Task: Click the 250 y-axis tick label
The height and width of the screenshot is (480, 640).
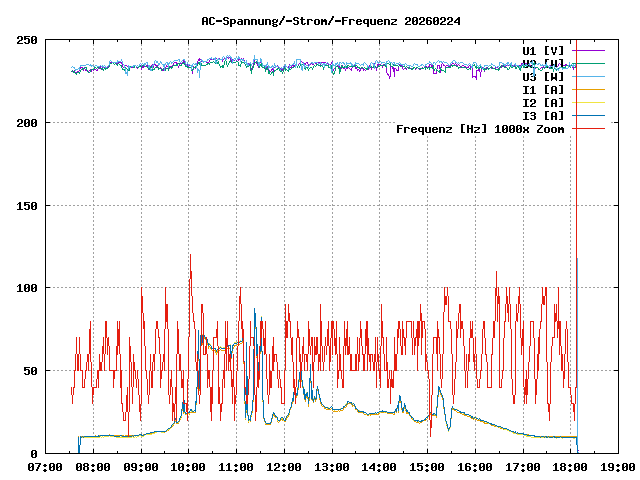Action: pos(27,40)
